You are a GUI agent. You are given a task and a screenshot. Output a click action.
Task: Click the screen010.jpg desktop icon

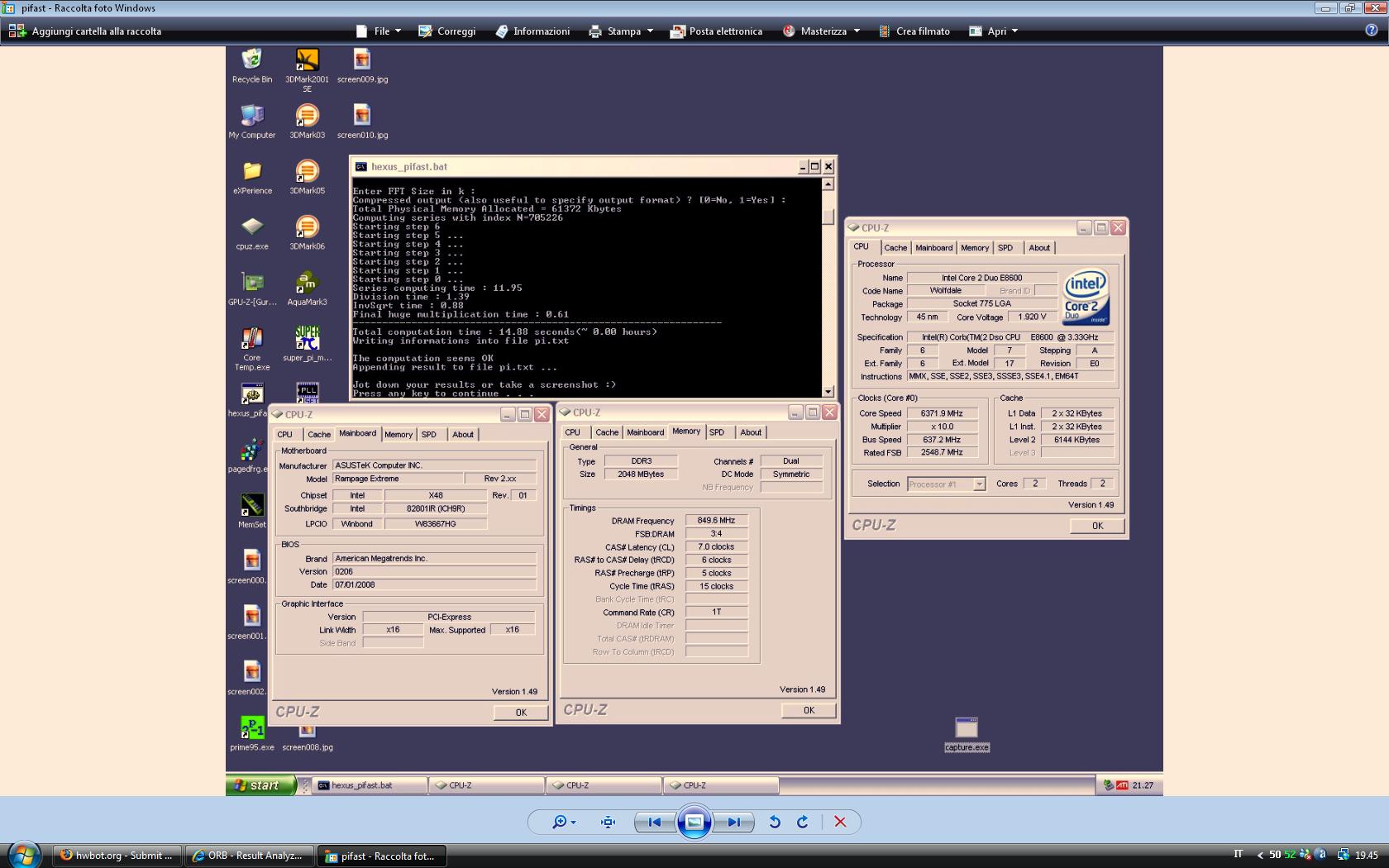(362, 122)
